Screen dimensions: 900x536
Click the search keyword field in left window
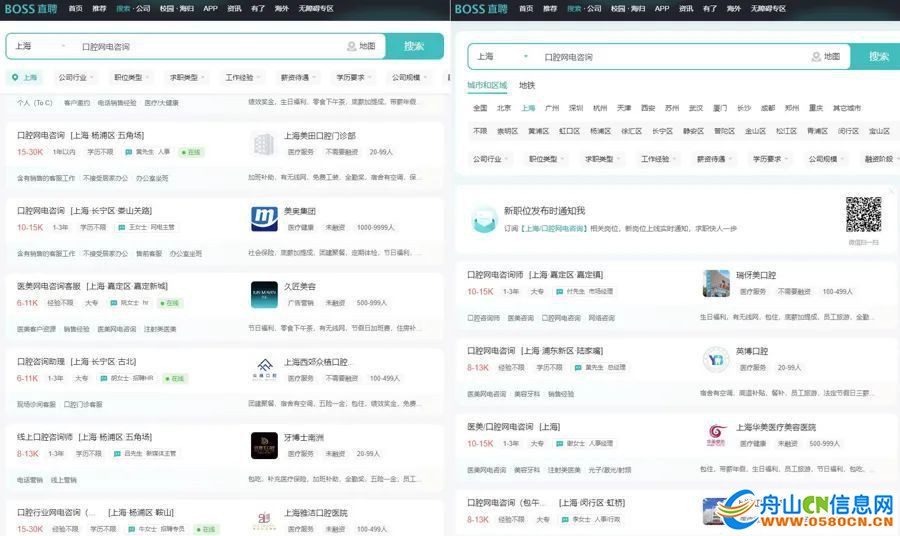click(x=200, y=46)
